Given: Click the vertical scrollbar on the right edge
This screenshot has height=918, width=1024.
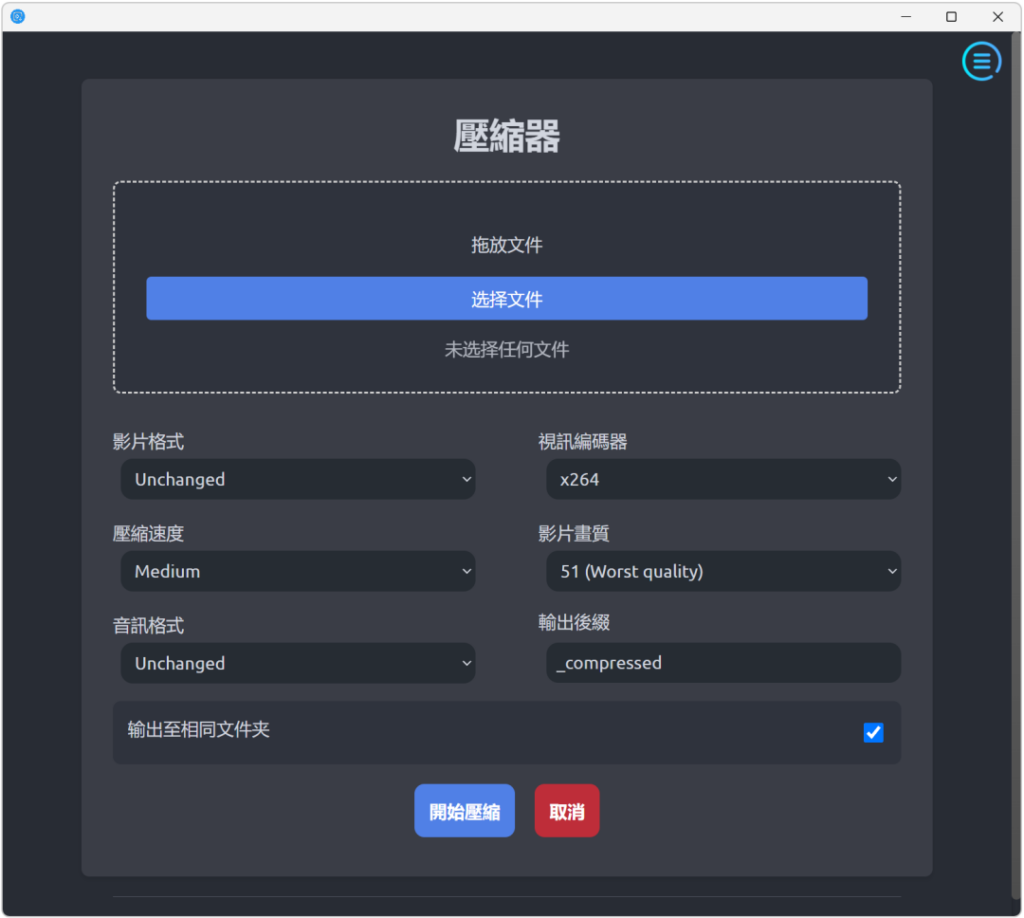Looking at the screenshot, I should [1015, 400].
